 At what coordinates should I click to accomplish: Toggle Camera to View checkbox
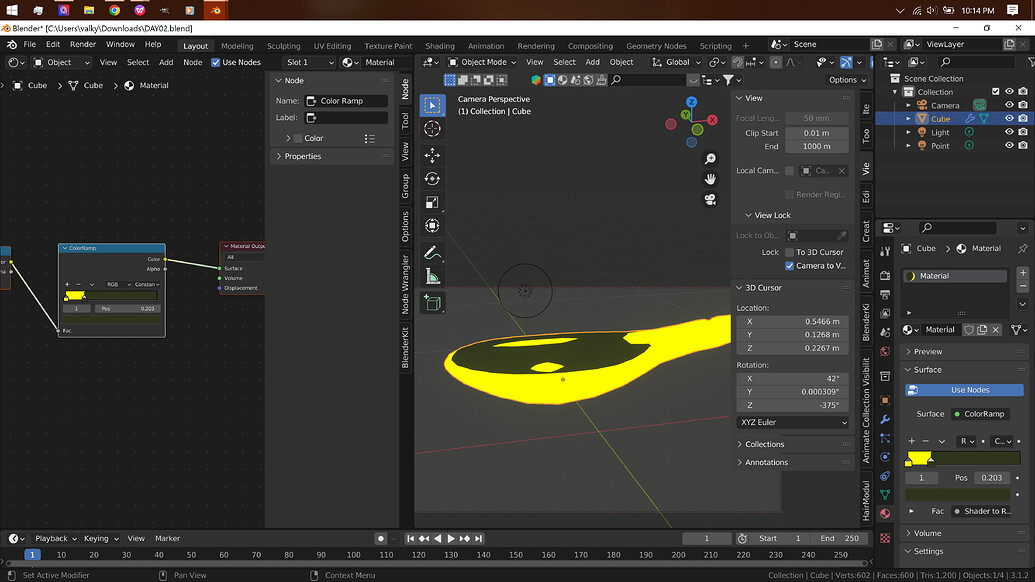[x=789, y=266]
